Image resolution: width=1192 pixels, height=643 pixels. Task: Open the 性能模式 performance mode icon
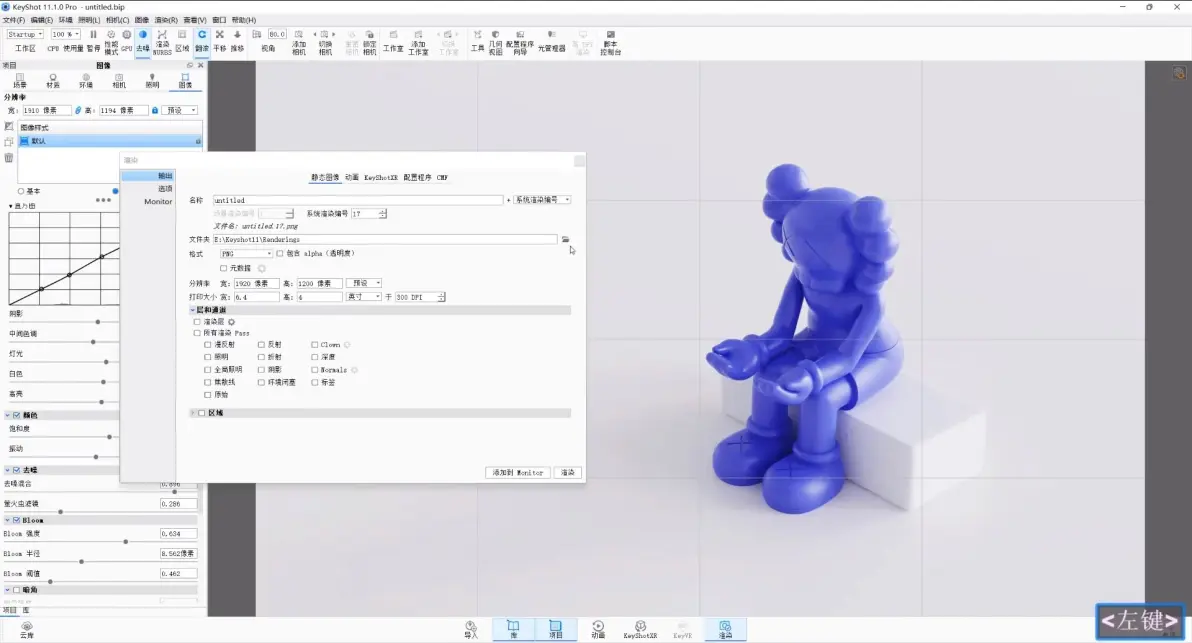pyautogui.click(x=111, y=43)
